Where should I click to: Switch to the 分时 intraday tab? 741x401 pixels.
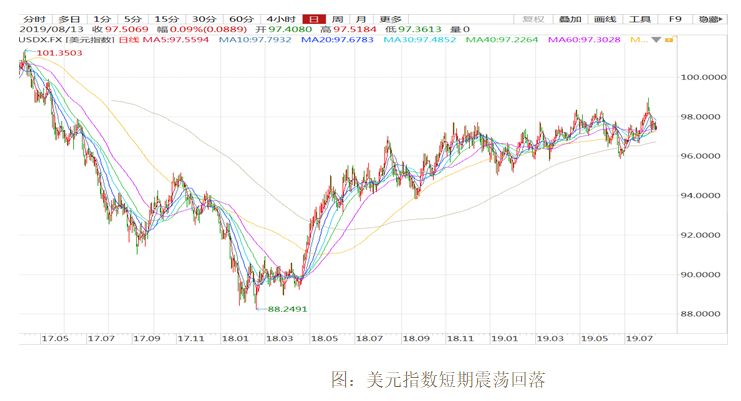click(x=34, y=19)
